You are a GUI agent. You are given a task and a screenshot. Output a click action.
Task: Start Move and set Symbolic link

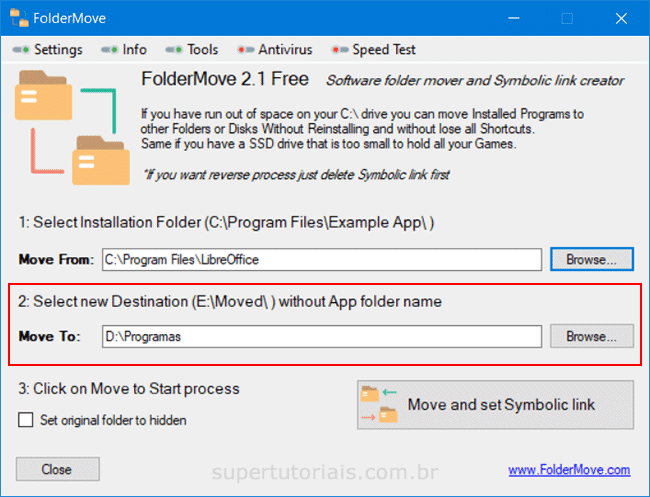click(495, 405)
